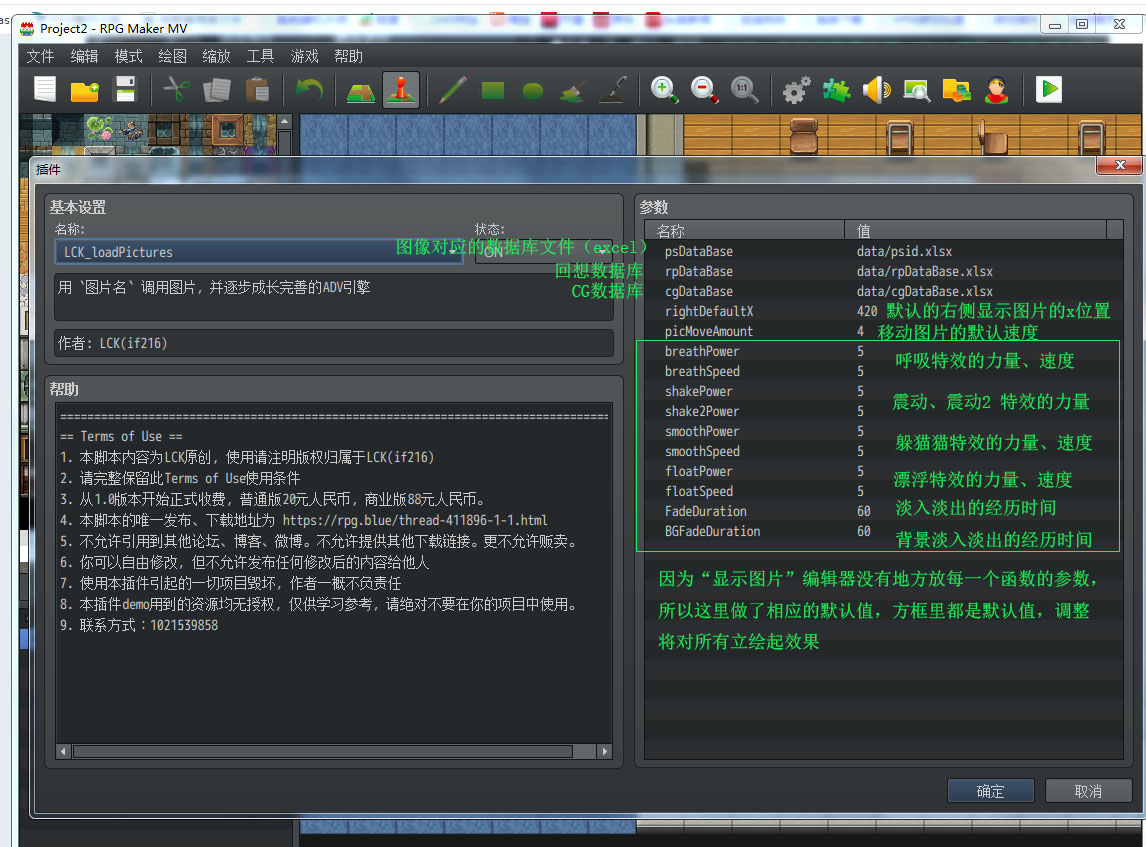Select the psDataBase parameter row
The width and height of the screenshot is (1146, 847).
883,251
